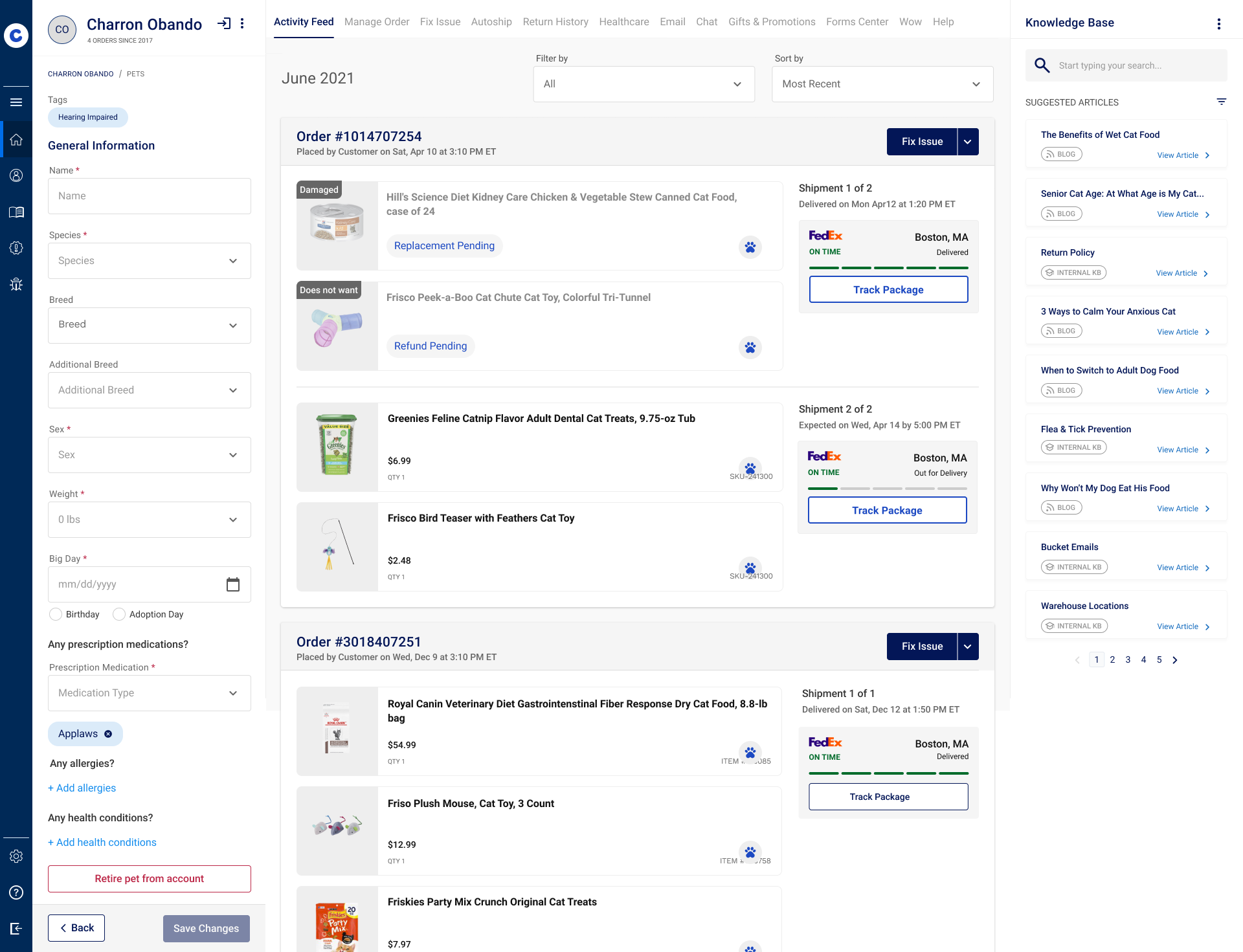
Task: Go to page 3 of suggested articles
Action: pos(1128,660)
